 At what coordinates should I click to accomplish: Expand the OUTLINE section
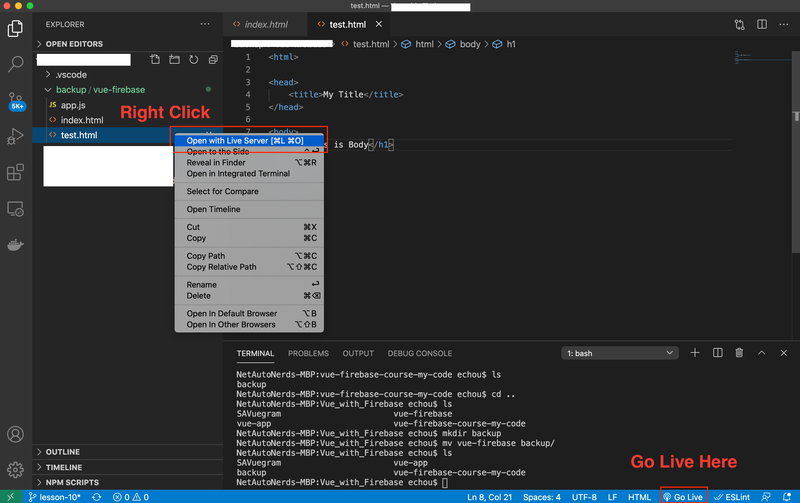(62, 452)
